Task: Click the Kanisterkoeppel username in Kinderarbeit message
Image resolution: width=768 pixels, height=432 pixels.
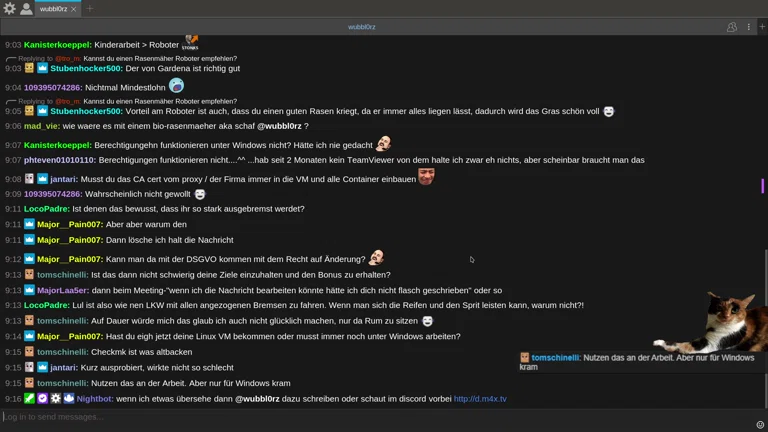Action: coord(57,45)
